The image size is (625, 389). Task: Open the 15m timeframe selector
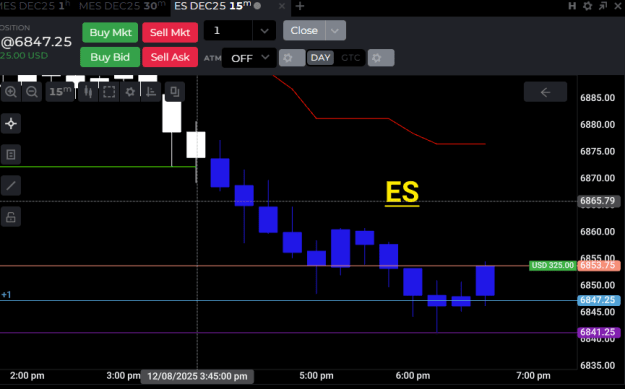(60, 92)
